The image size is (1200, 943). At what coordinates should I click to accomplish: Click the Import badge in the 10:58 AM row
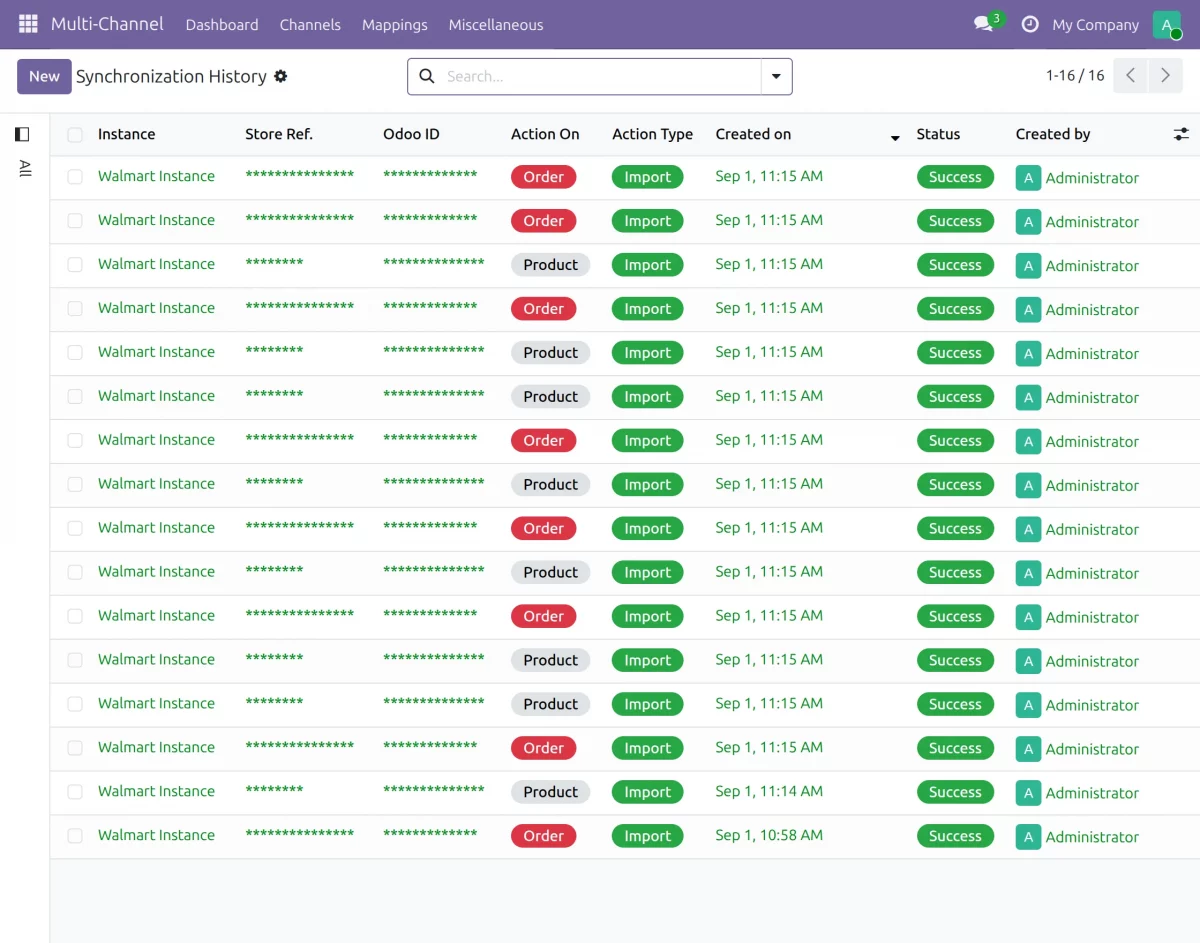[647, 836]
